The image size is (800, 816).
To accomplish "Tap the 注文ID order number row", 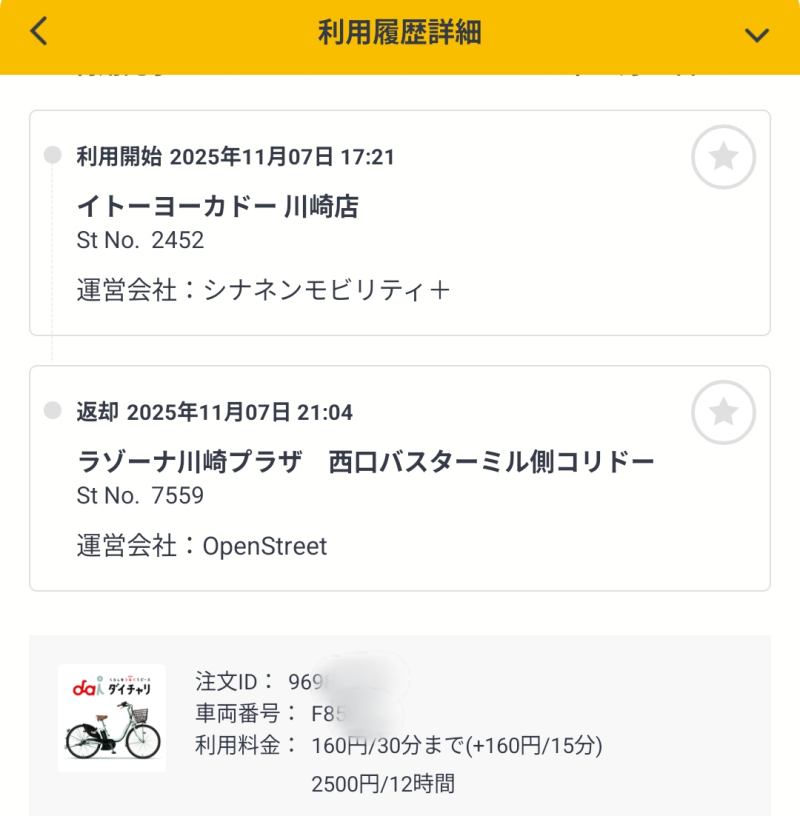I will coord(270,682).
